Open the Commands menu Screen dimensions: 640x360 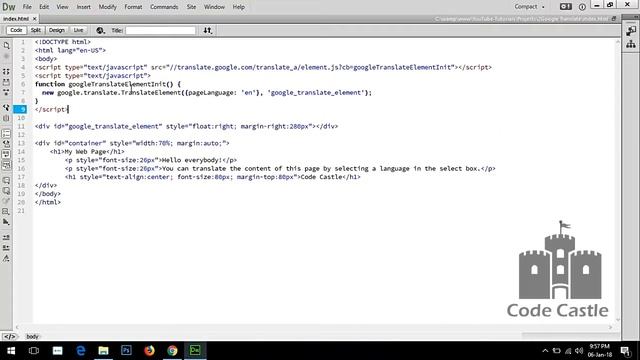tap(164, 7)
